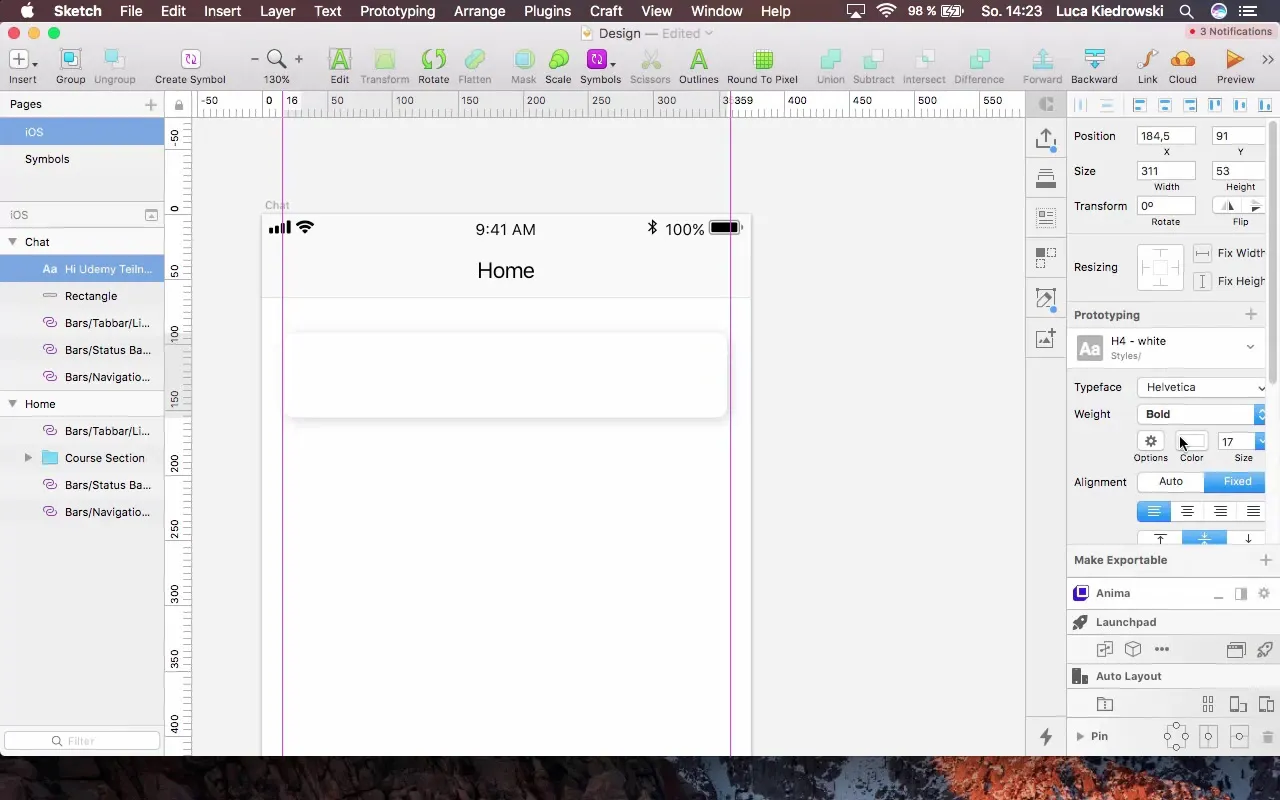Open the Craft menu
Image resolution: width=1280 pixels, height=800 pixels.
(x=606, y=11)
